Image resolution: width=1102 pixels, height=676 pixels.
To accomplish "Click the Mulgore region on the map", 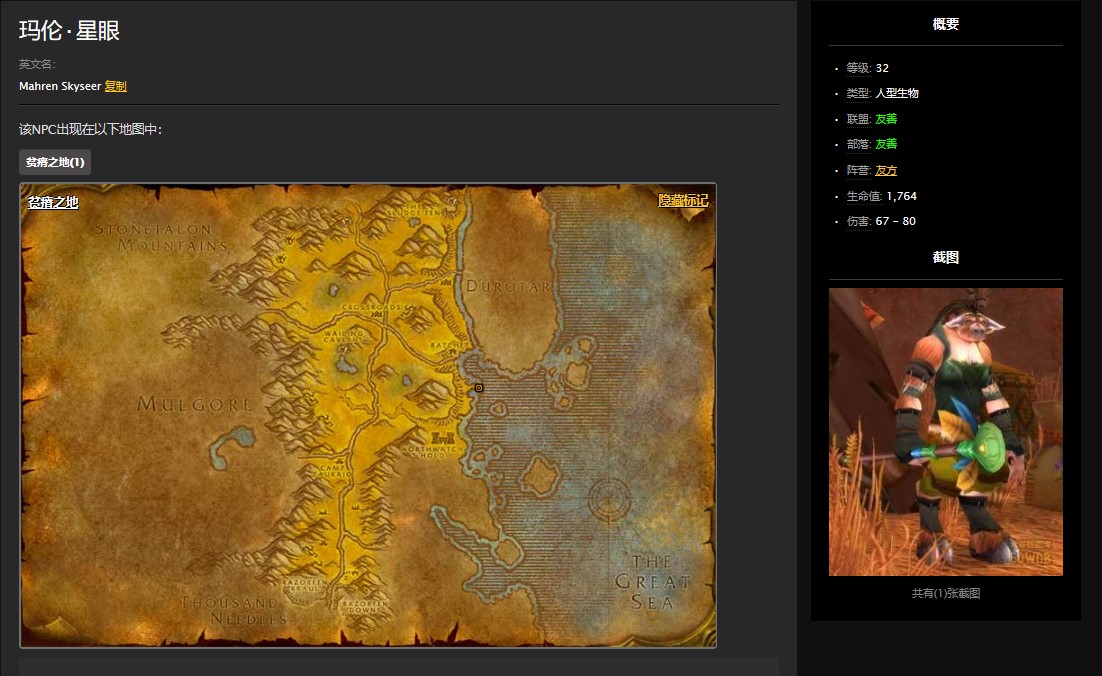I will [195, 405].
